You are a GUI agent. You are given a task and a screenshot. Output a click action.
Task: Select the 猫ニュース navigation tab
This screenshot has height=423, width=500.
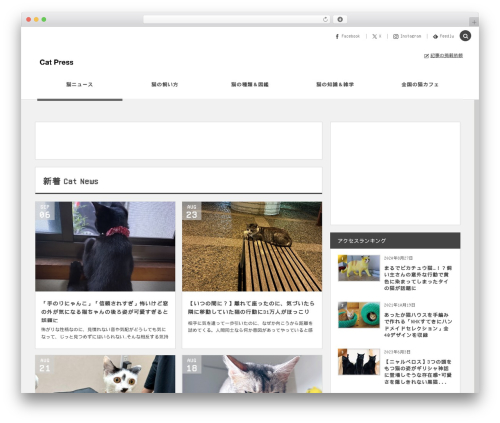click(x=80, y=85)
